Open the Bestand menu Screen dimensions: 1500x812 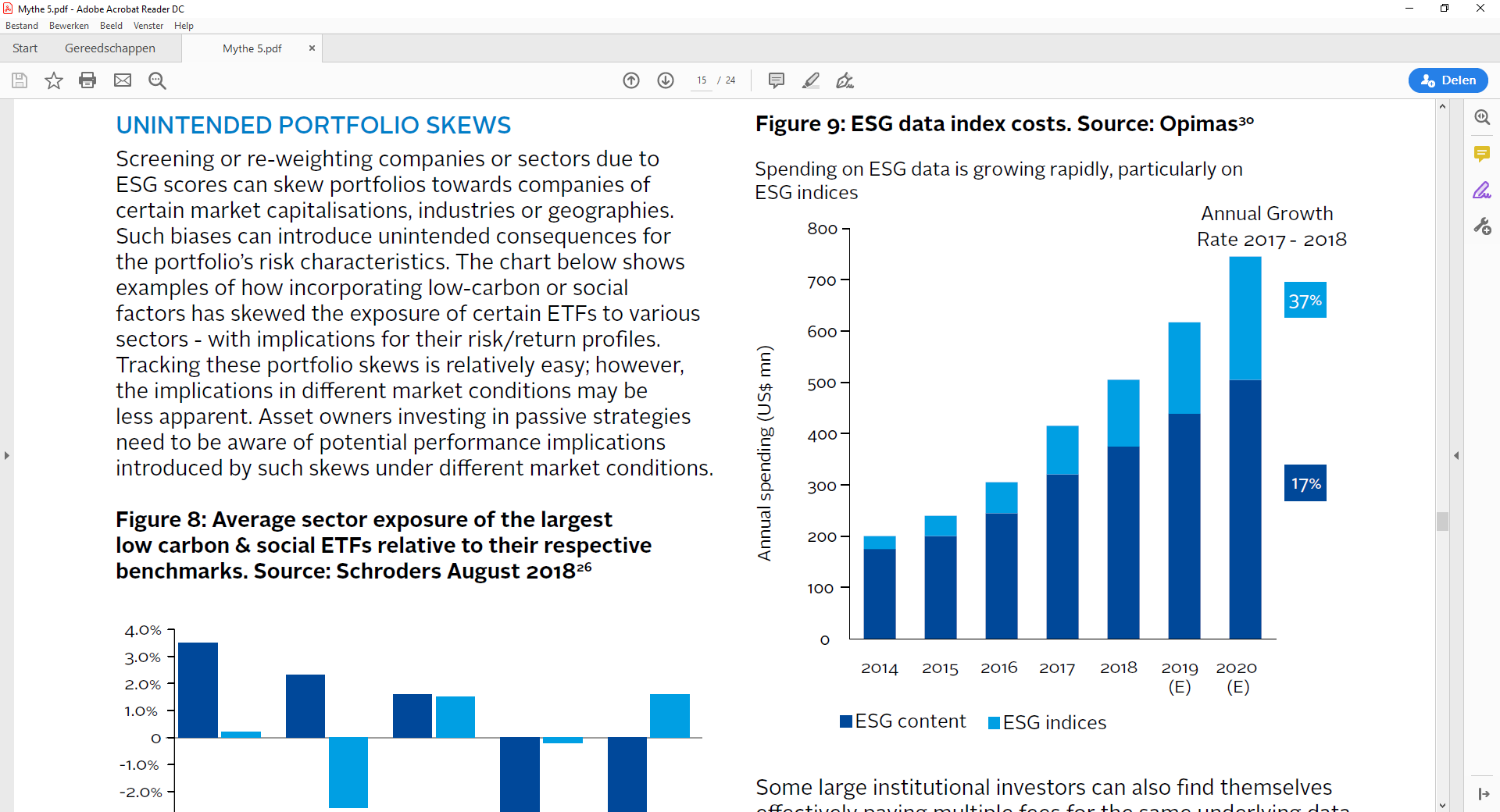coord(22,26)
